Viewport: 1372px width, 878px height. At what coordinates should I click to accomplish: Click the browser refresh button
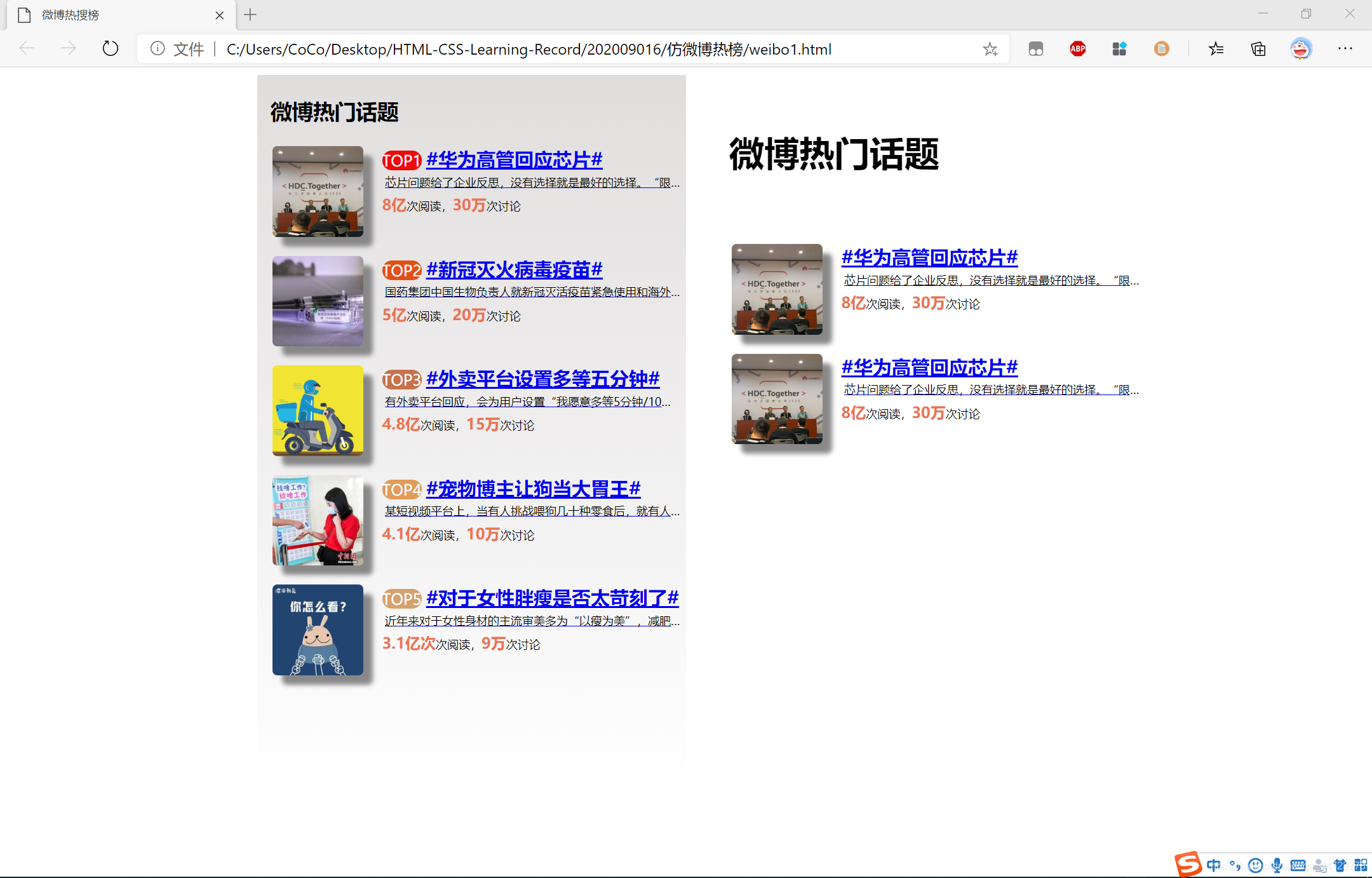[x=111, y=48]
